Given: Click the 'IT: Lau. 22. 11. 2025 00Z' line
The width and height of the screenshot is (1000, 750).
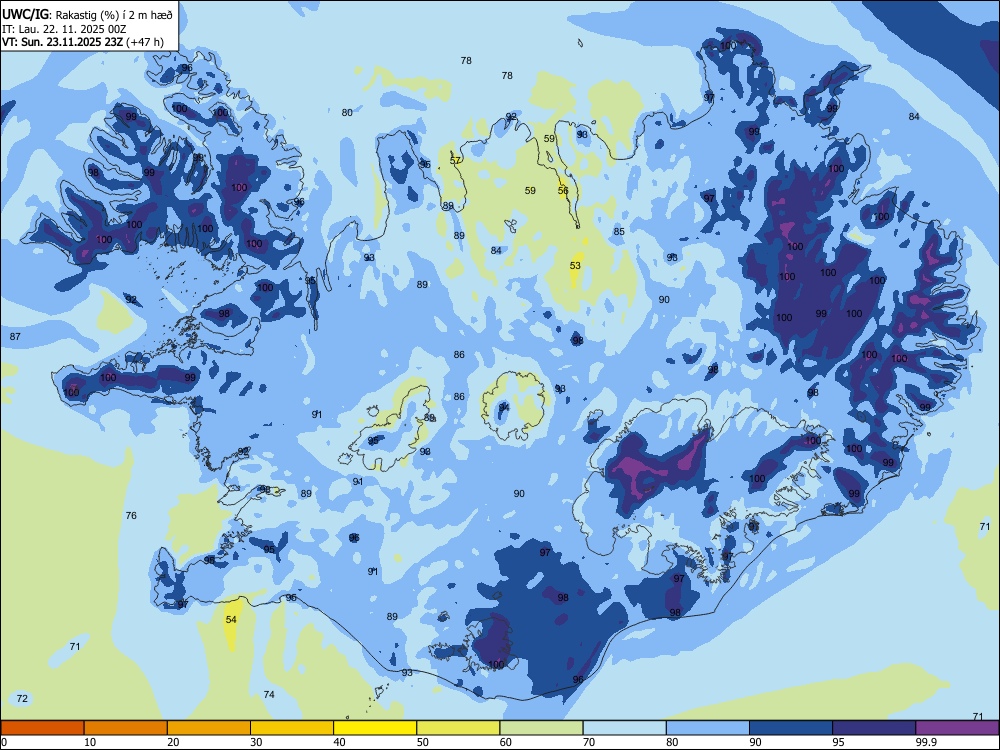Looking at the screenshot, I should [64, 29].
